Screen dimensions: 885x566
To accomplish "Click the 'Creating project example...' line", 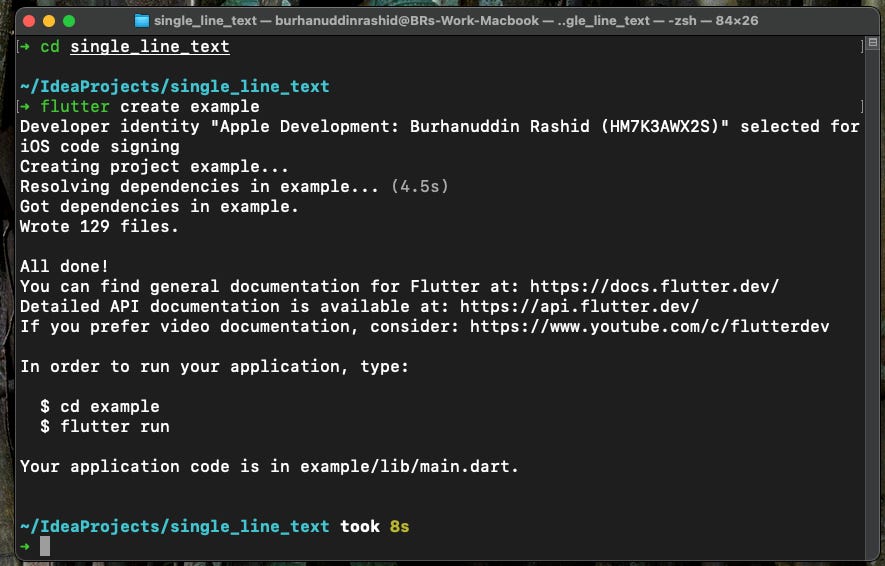I will click(x=154, y=166).
